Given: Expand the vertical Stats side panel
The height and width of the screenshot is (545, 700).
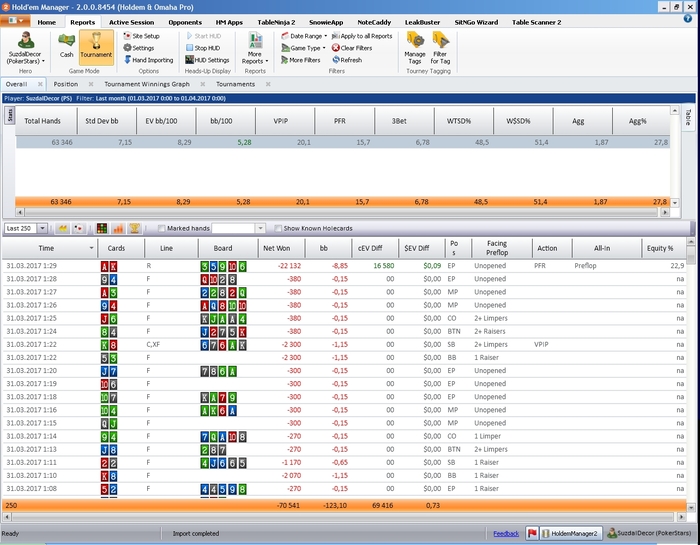Looking at the screenshot, I should 10,115.
